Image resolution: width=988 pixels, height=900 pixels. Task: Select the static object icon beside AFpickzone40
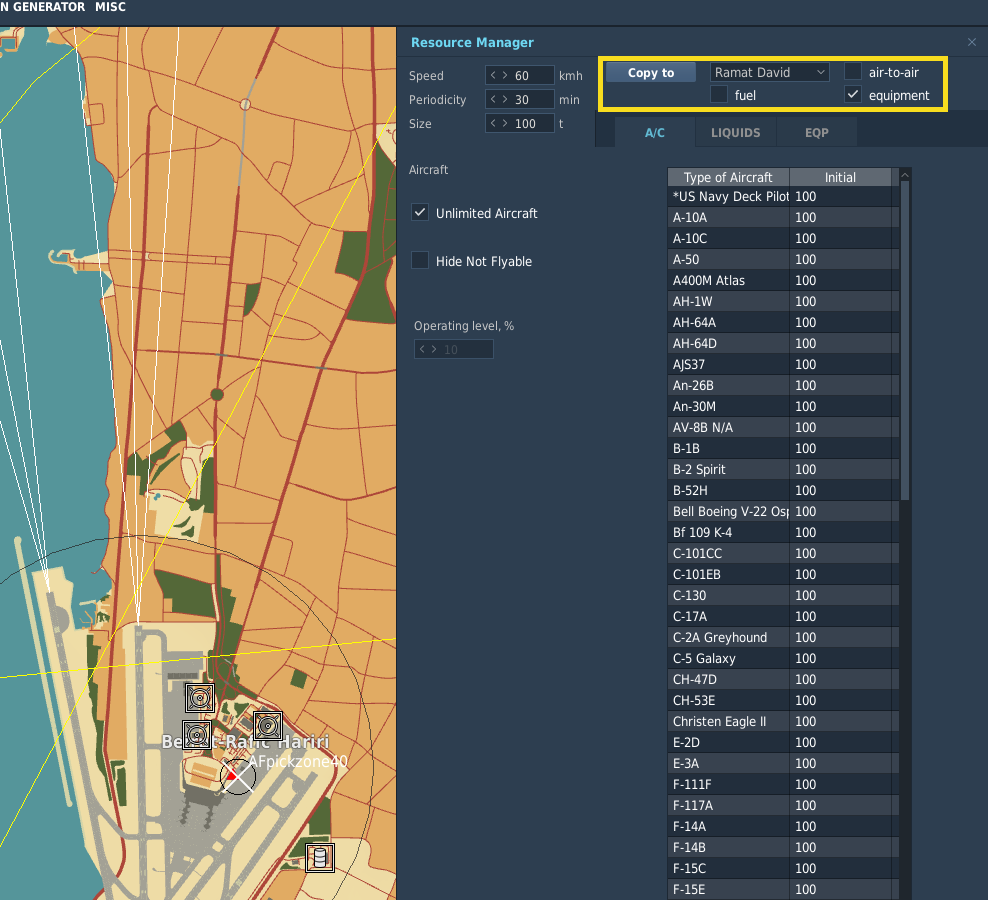268,726
